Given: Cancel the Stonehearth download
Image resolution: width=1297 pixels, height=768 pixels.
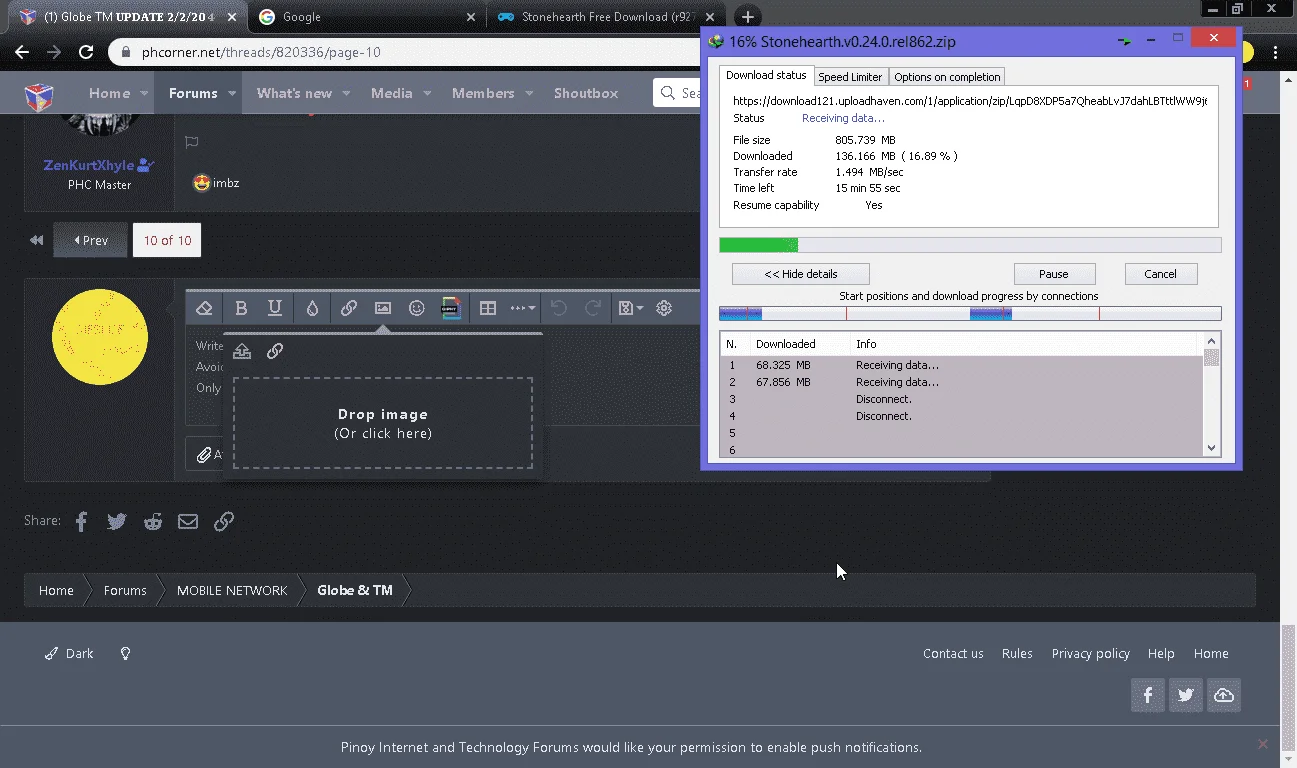Looking at the screenshot, I should pyautogui.click(x=1160, y=274).
